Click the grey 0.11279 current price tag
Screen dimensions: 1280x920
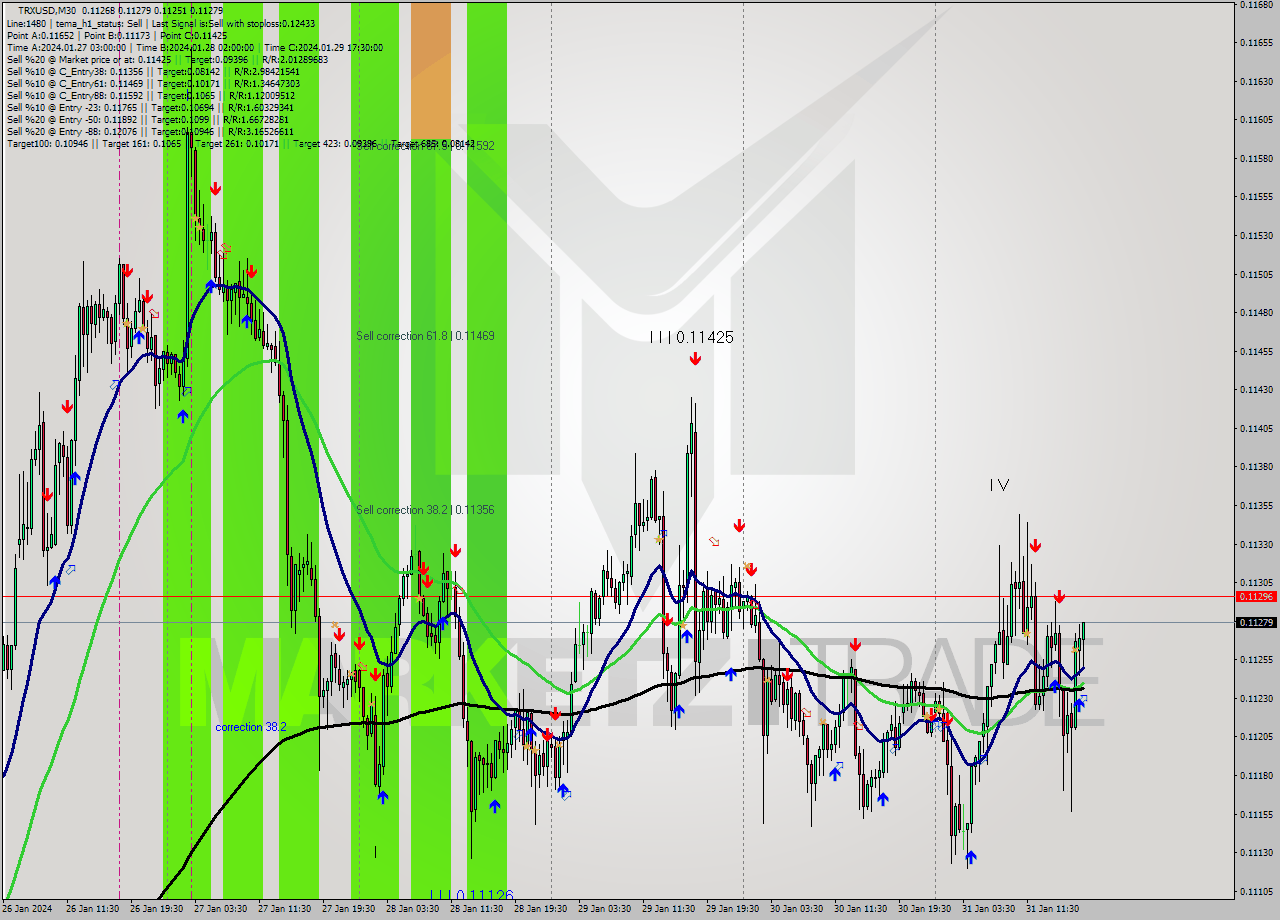pyautogui.click(x=1256, y=622)
